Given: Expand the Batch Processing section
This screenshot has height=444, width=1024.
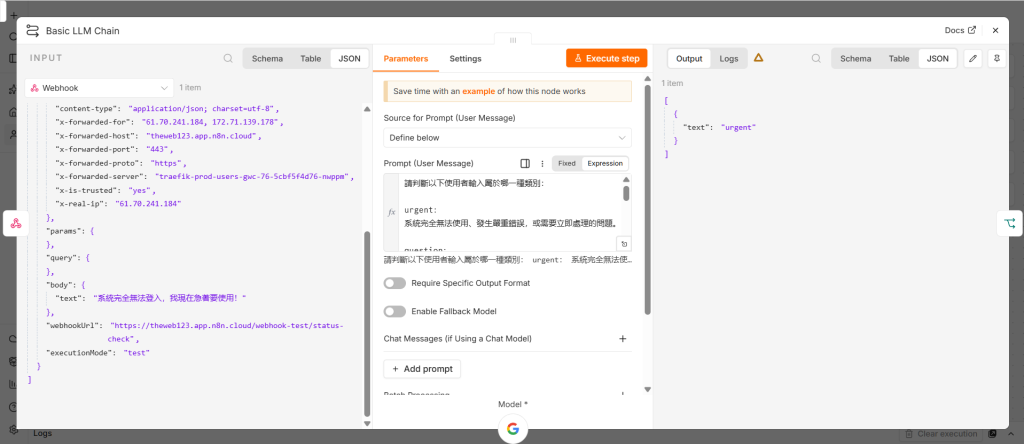Looking at the screenshot, I should pyautogui.click(x=622, y=394).
